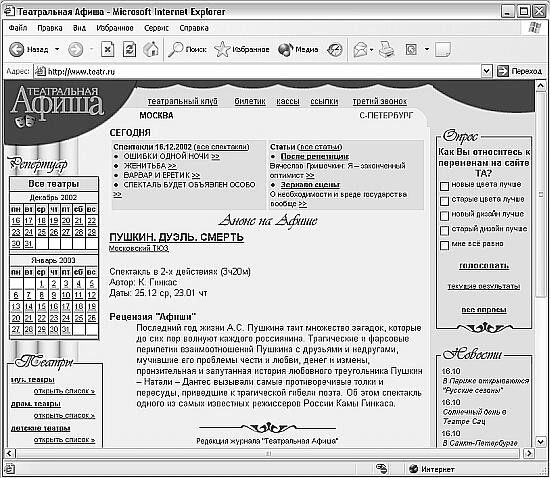Image resolution: width=550 pixels, height=478 pixels.
Task: Click the horizontal page scrollbar thumb
Action: 268,453
